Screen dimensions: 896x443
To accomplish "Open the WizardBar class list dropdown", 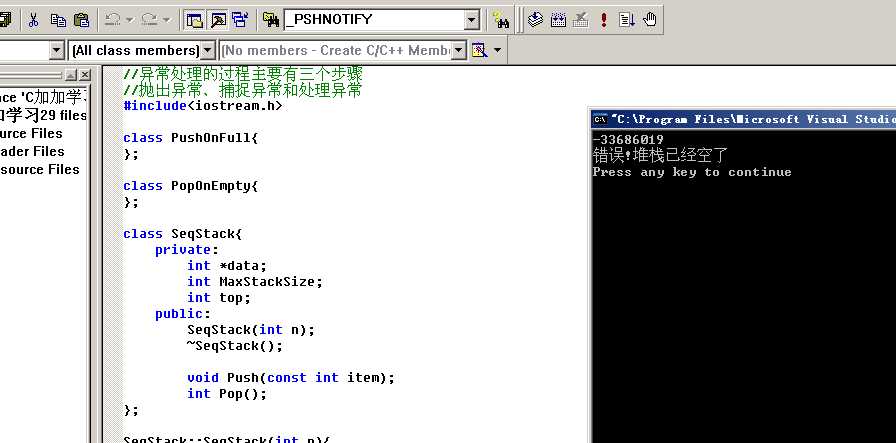I will click(56, 50).
